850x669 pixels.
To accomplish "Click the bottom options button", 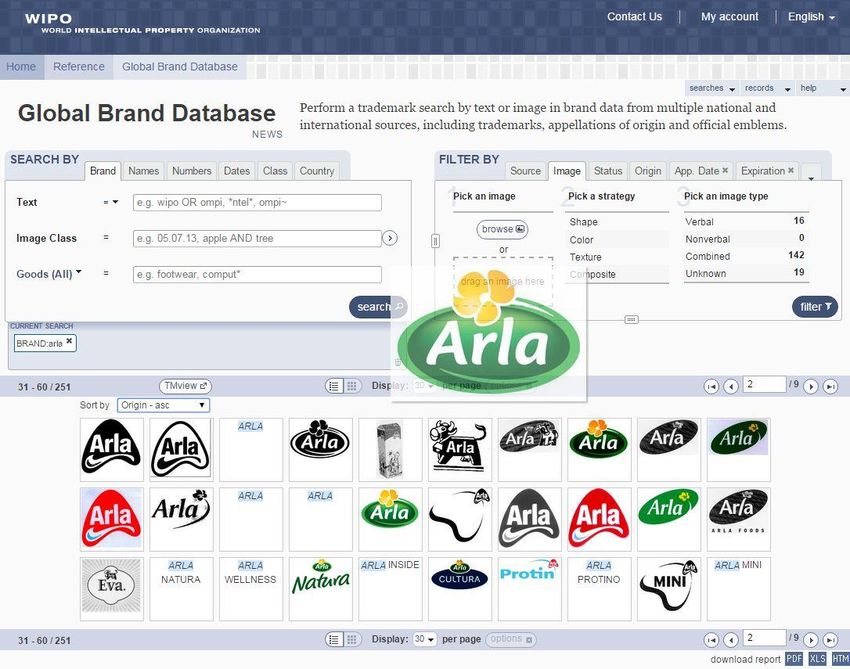I will [510, 639].
